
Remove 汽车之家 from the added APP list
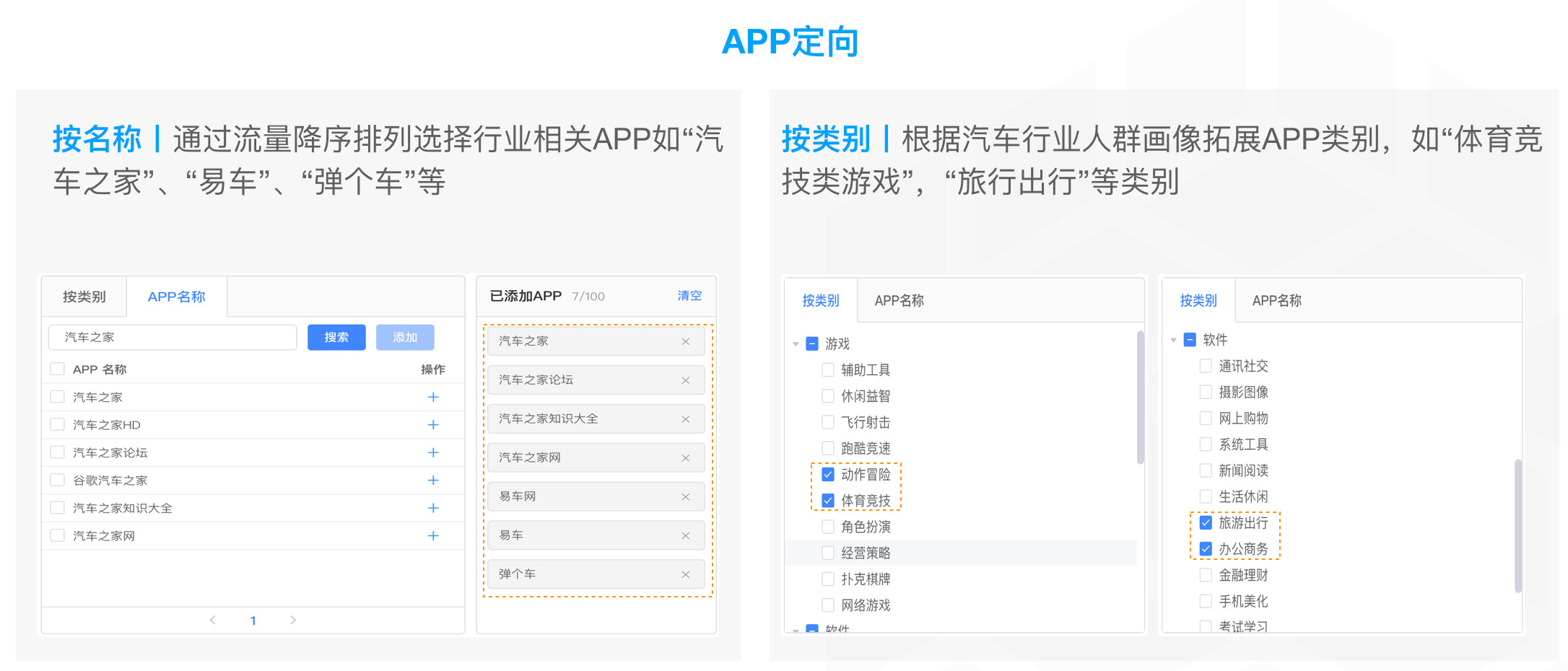point(685,341)
